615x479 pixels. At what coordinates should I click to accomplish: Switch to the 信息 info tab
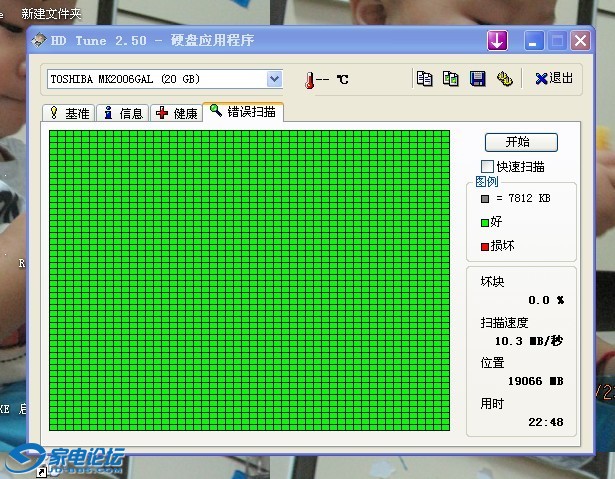123,113
